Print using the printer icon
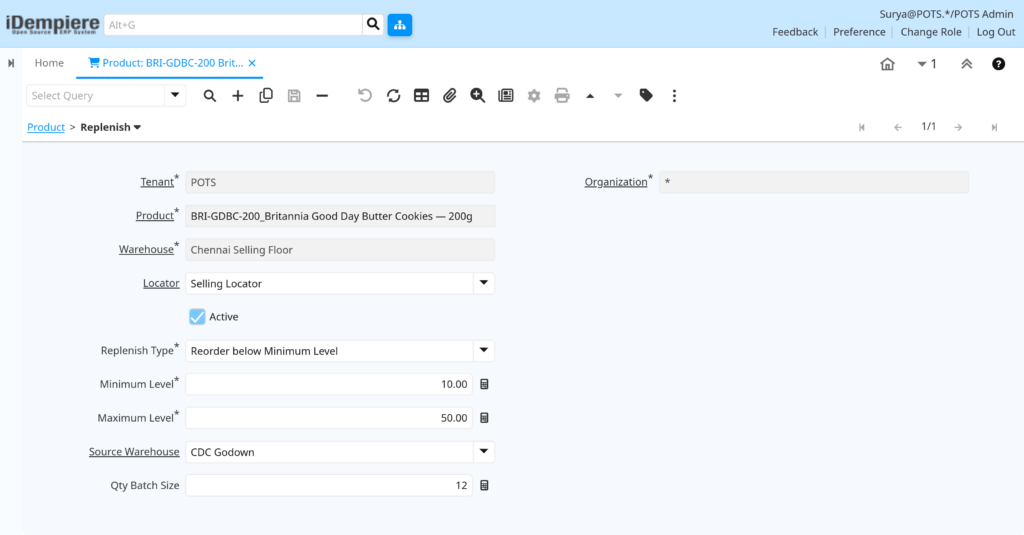 (562, 95)
